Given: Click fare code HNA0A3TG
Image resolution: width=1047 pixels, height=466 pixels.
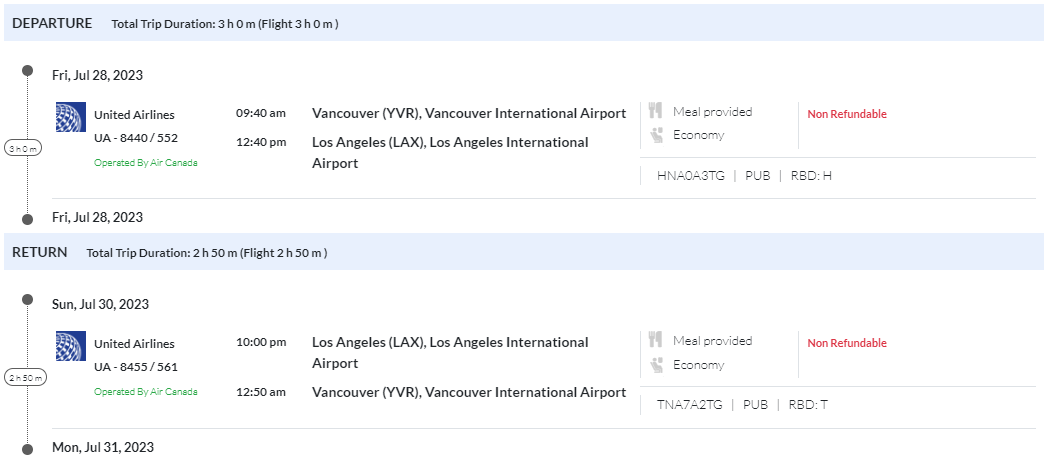Looking at the screenshot, I should (x=690, y=175).
